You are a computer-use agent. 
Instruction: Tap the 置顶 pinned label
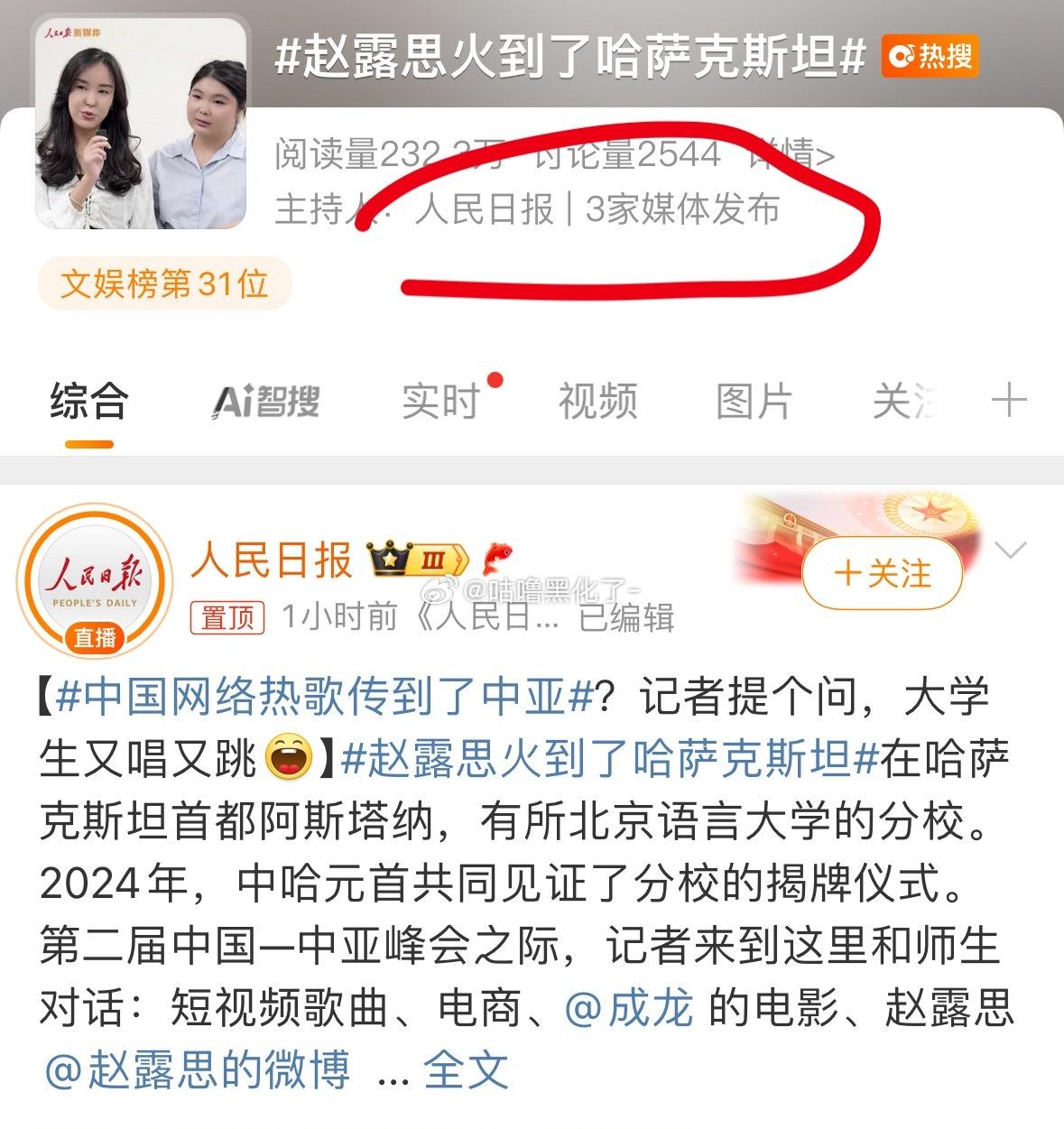click(x=227, y=617)
